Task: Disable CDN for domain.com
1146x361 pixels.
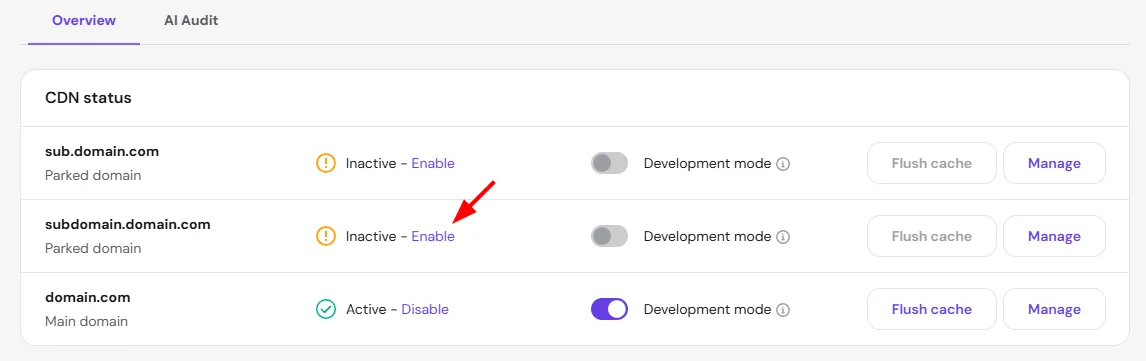Action: pos(425,309)
